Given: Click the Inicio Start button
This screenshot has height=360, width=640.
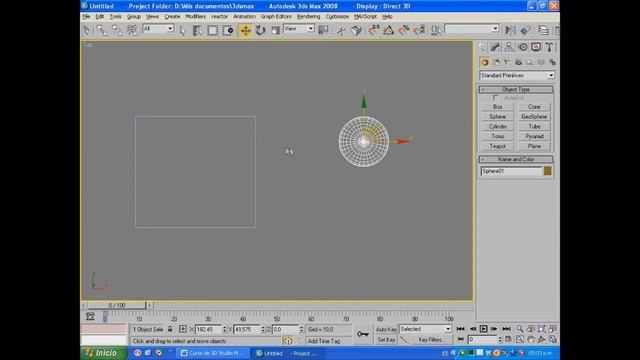Looking at the screenshot, I should (x=104, y=353).
